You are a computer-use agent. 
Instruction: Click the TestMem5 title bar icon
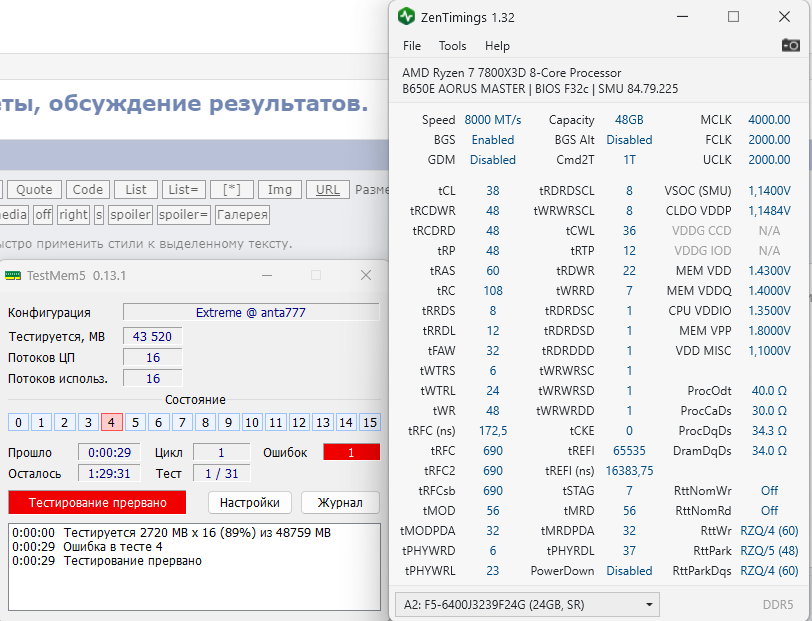point(13,275)
